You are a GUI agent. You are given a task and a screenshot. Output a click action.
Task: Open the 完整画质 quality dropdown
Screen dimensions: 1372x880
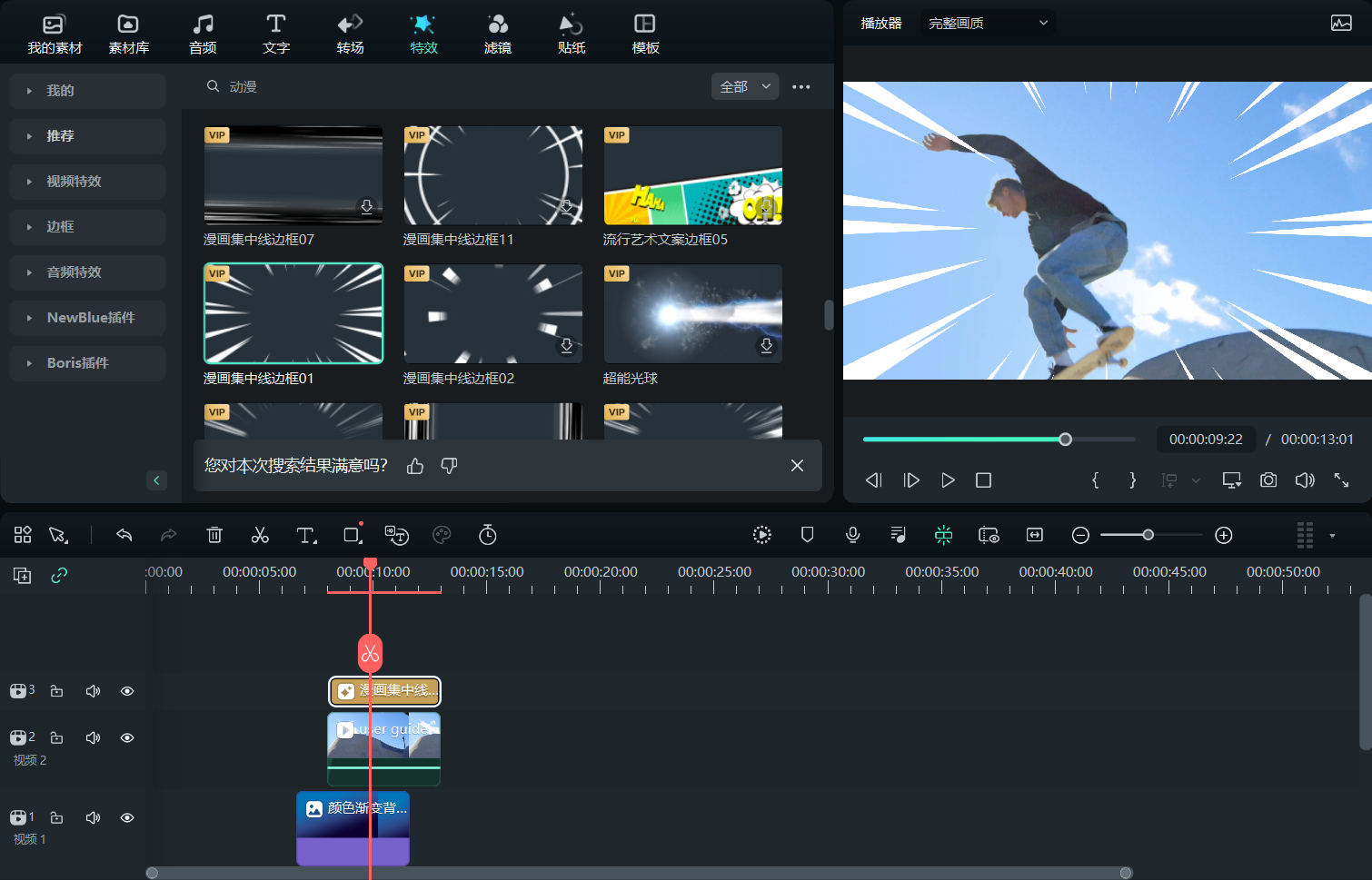[988, 23]
